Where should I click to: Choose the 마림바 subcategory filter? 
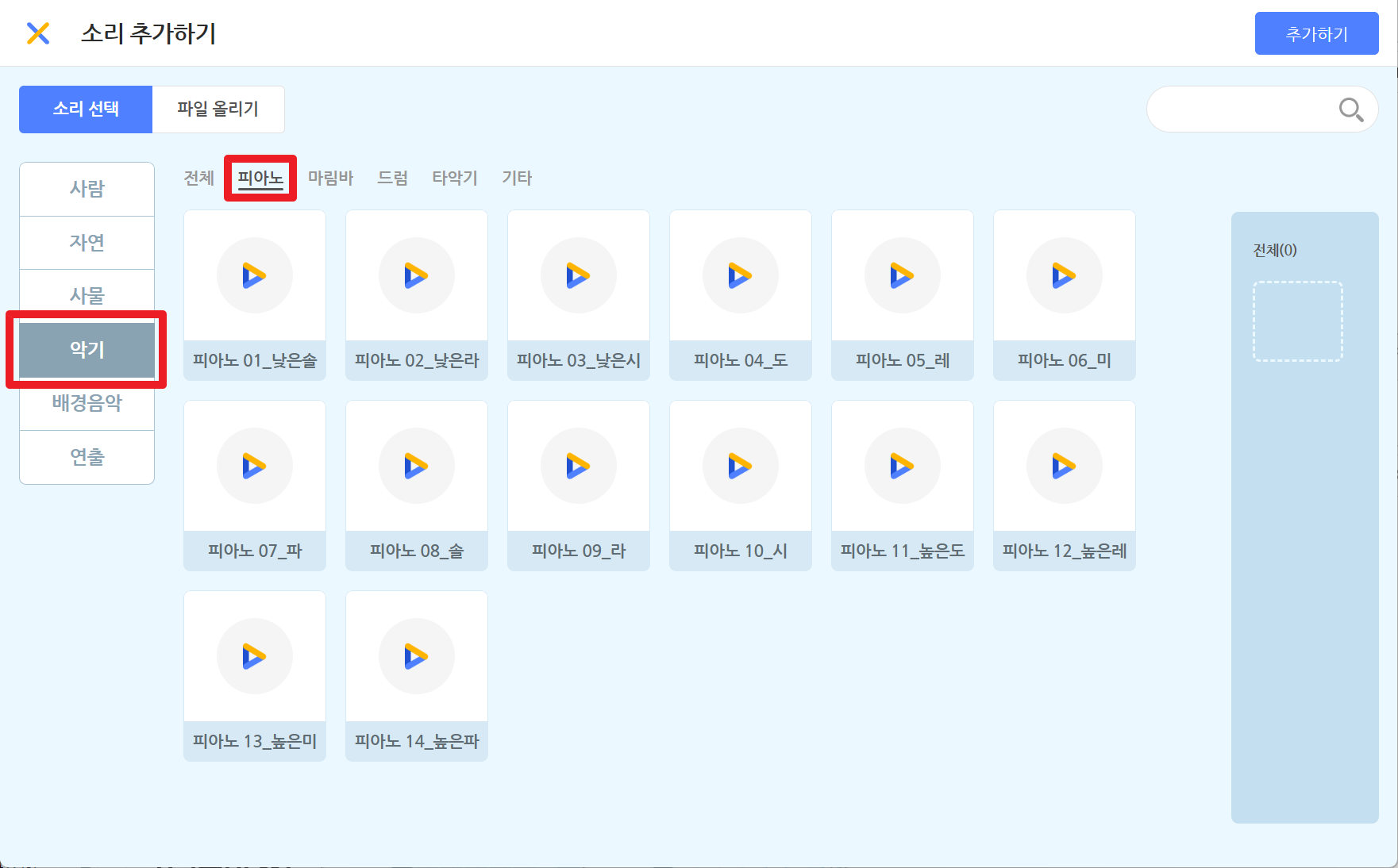331,178
